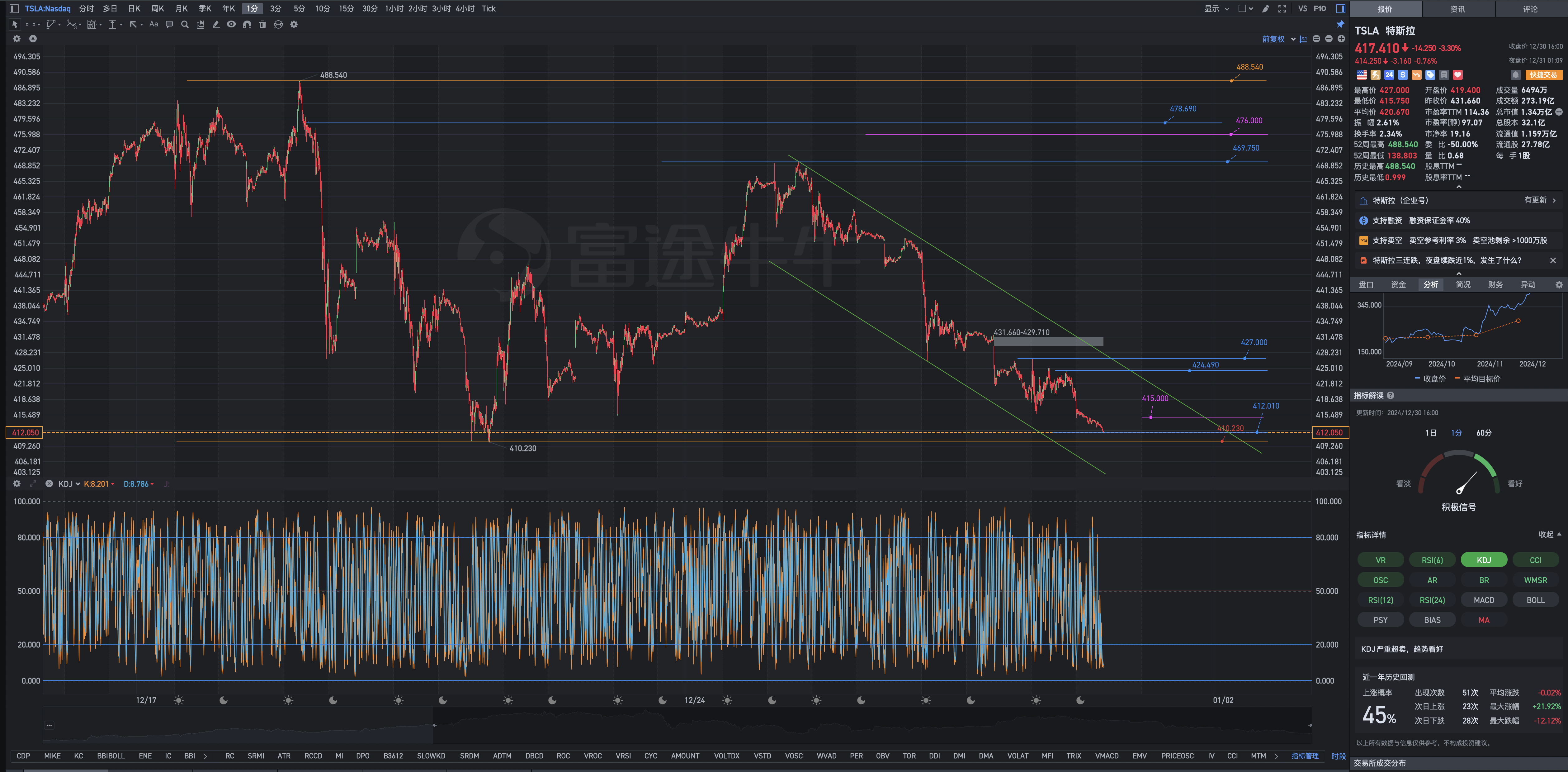This screenshot has width=1568, height=772.
Task: Maximize the KDJ indicator pane
Action: 33,484
